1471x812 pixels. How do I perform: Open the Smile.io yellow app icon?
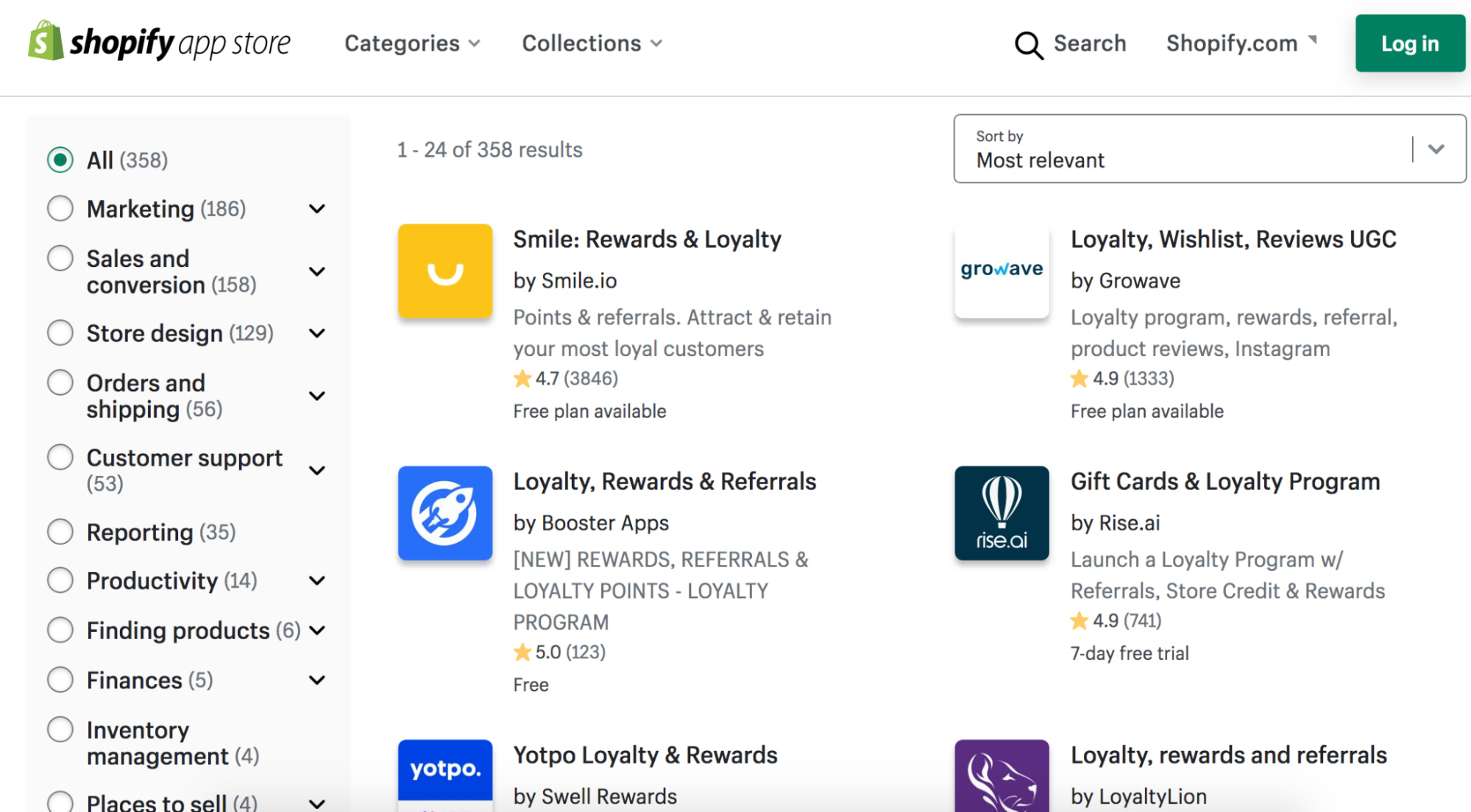[x=444, y=271]
